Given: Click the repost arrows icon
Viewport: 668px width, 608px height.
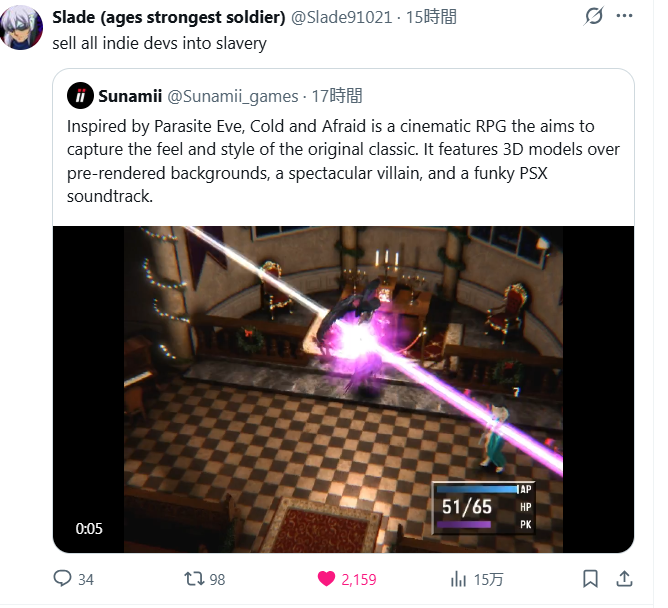Looking at the screenshot, I should pos(194,579).
